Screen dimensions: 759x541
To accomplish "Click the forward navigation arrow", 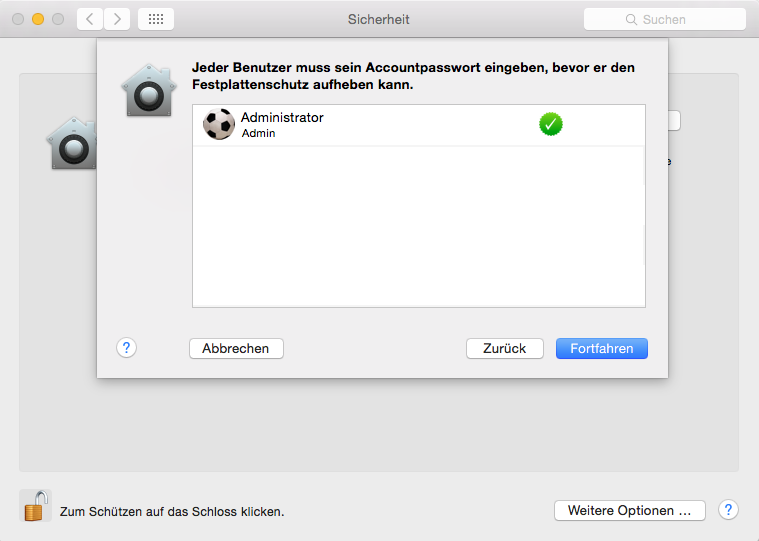I will (x=117, y=19).
